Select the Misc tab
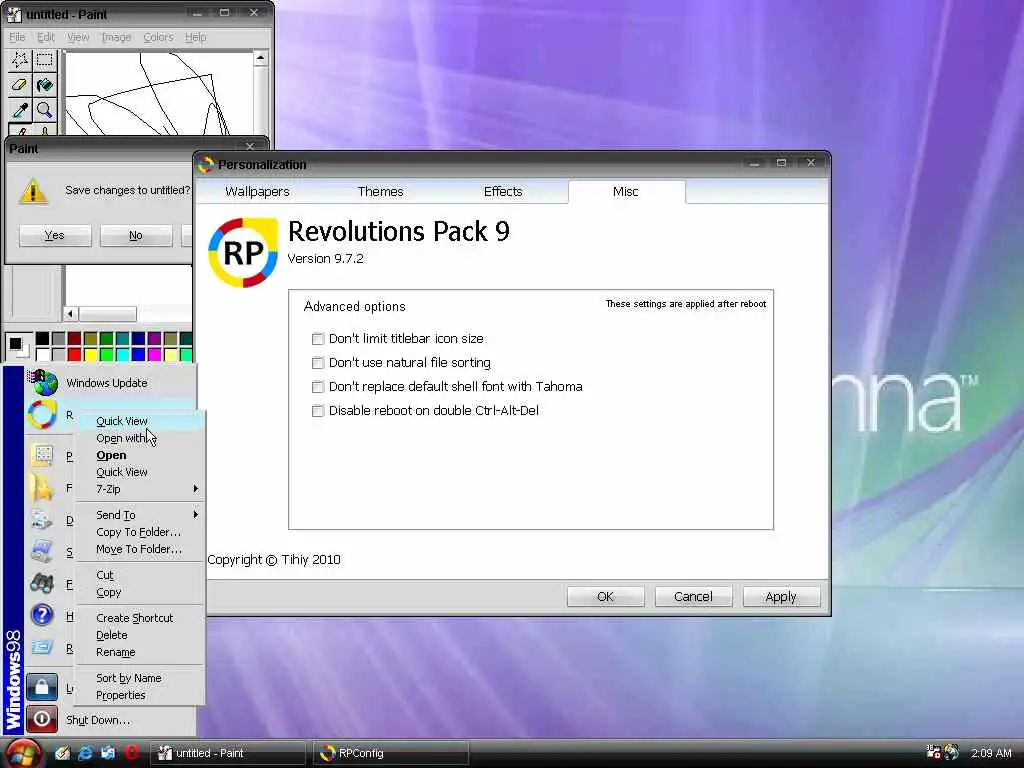This screenshot has height=768, width=1024. coord(626,191)
